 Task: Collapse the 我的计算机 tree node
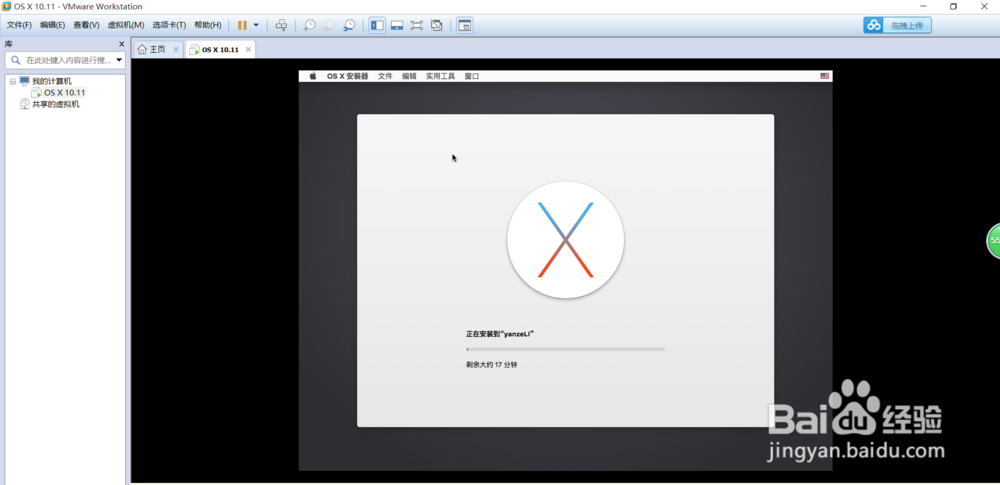(13, 82)
